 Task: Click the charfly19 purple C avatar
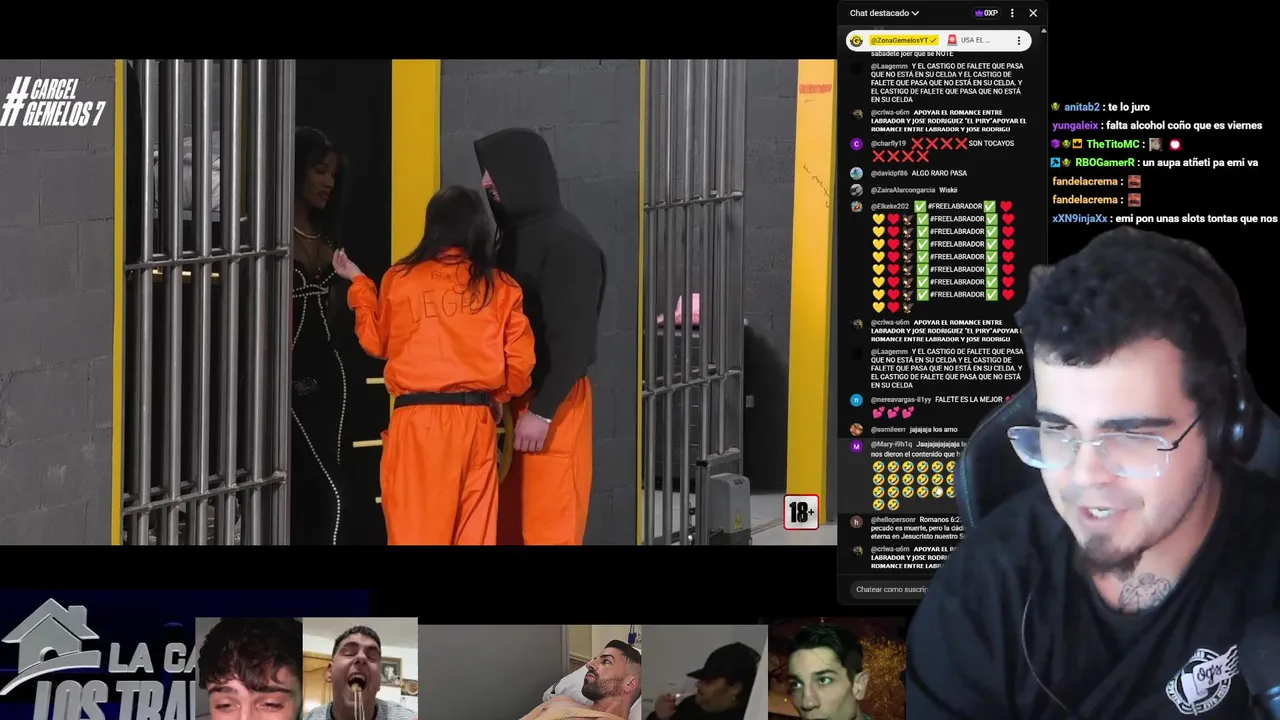pos(856,144)
